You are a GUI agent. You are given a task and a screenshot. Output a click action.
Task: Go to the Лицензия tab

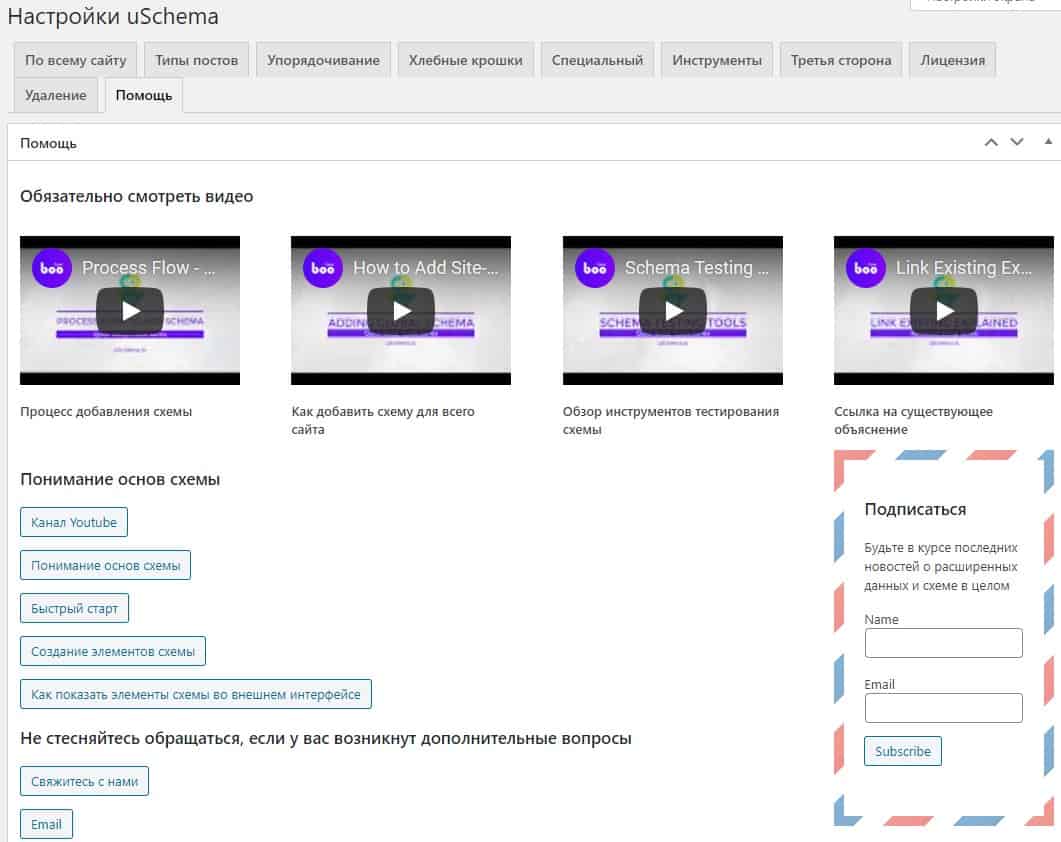(952, 60)
